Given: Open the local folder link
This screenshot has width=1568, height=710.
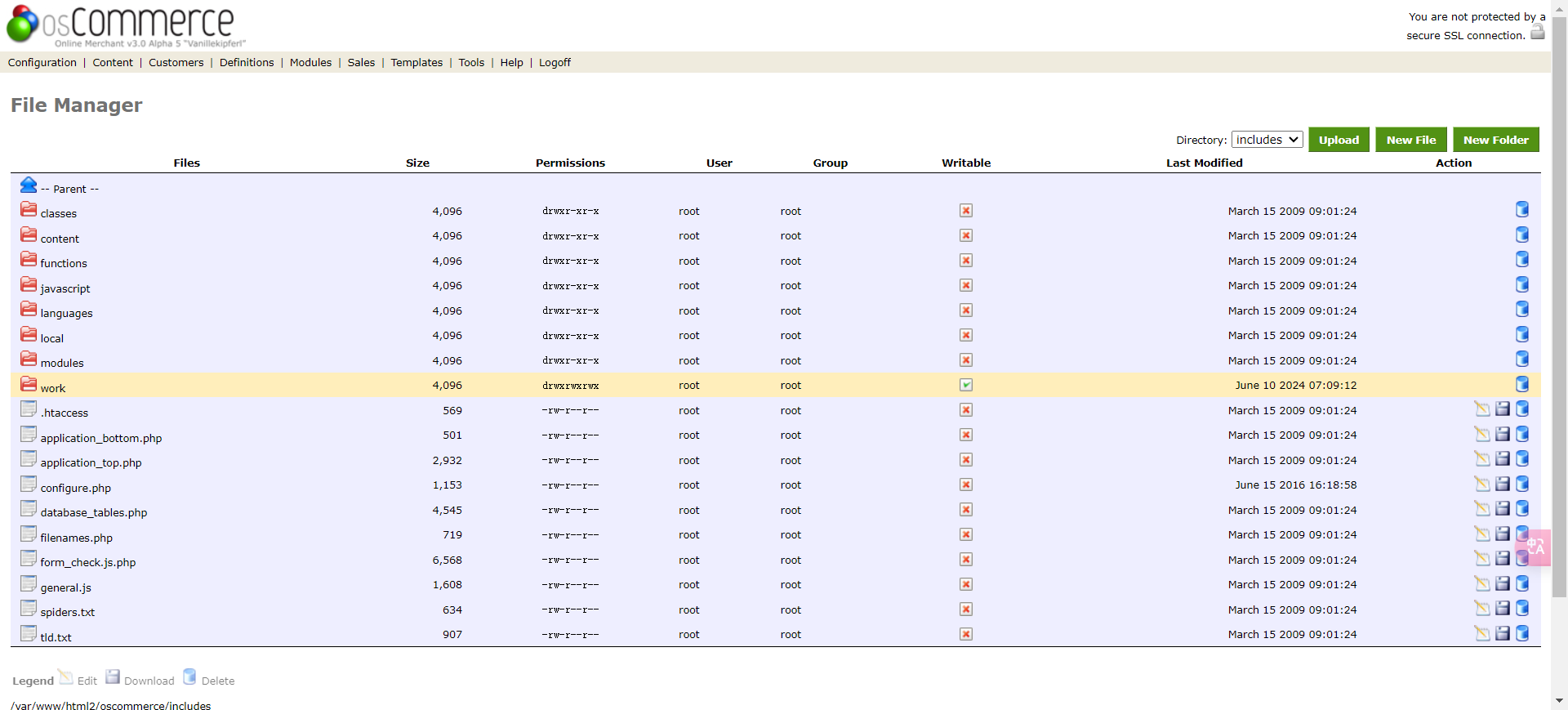Looking at the screenshot, I should (52, 338).
